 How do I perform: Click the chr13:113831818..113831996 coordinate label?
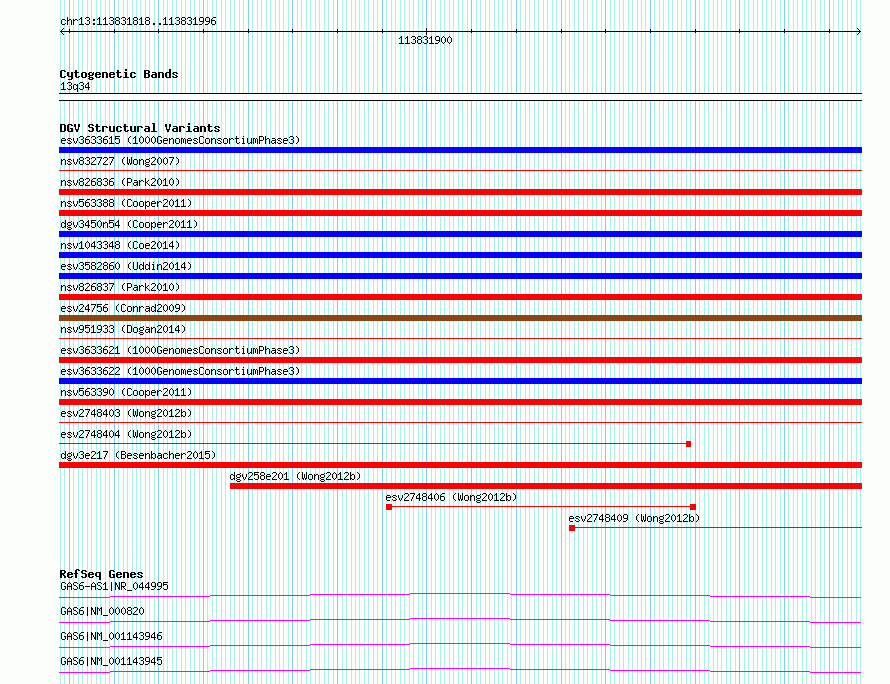(x=138, y=21)
